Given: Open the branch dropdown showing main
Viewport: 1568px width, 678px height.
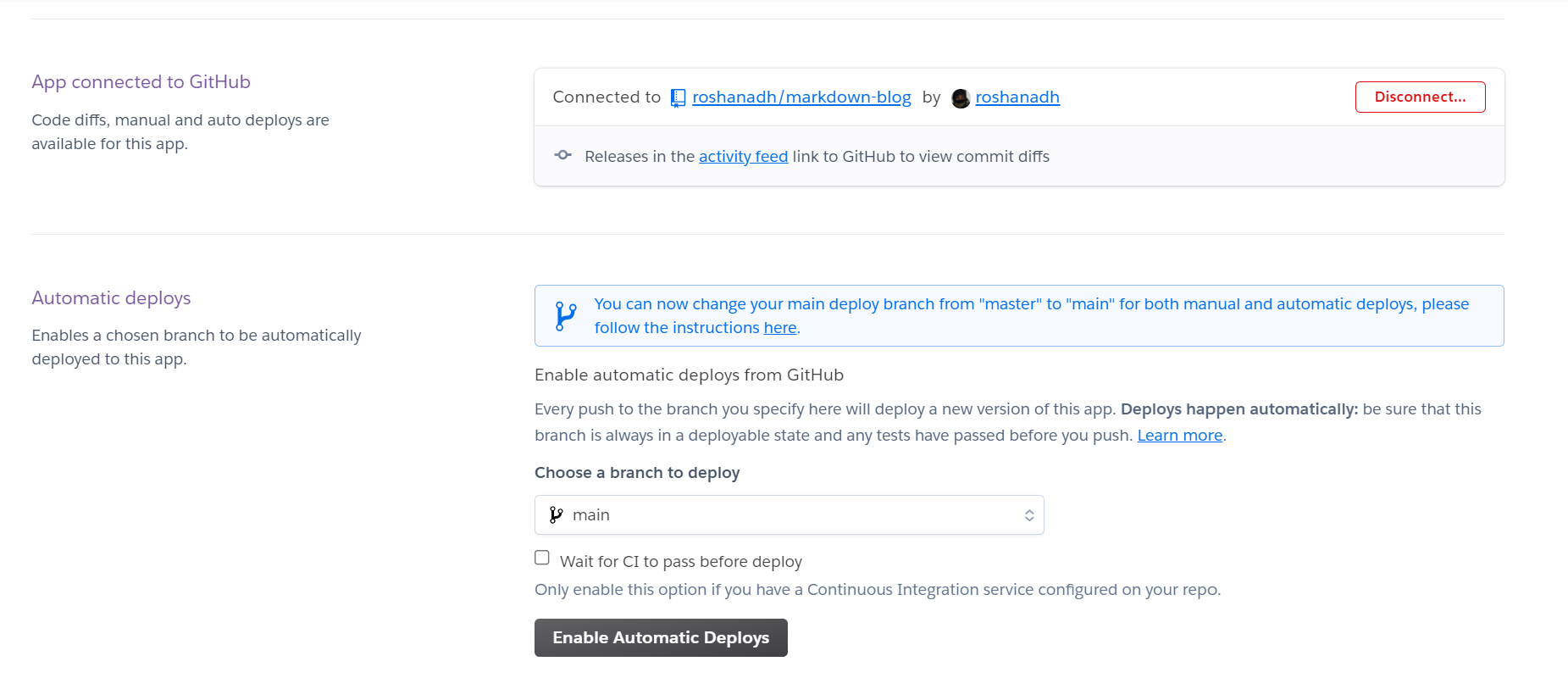Looking at the screenshot, I should (x=789, y=515).
